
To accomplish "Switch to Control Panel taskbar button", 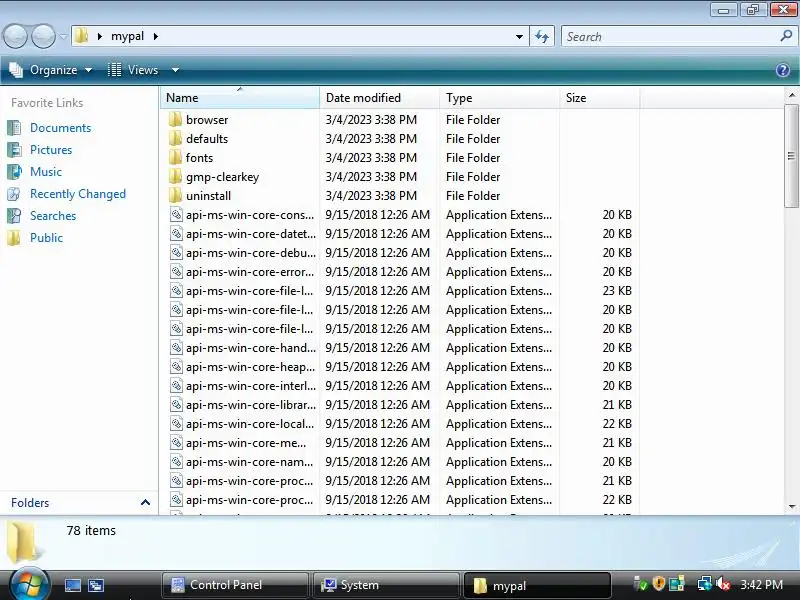I will pyautogui.click(x=235, y=585).
